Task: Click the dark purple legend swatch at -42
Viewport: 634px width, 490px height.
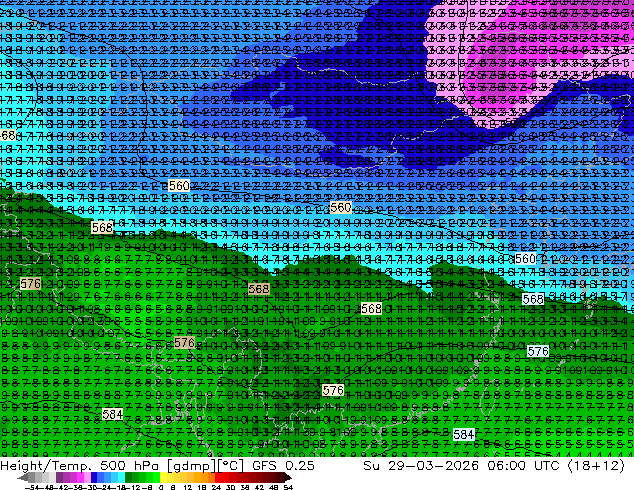Action: 59,477
